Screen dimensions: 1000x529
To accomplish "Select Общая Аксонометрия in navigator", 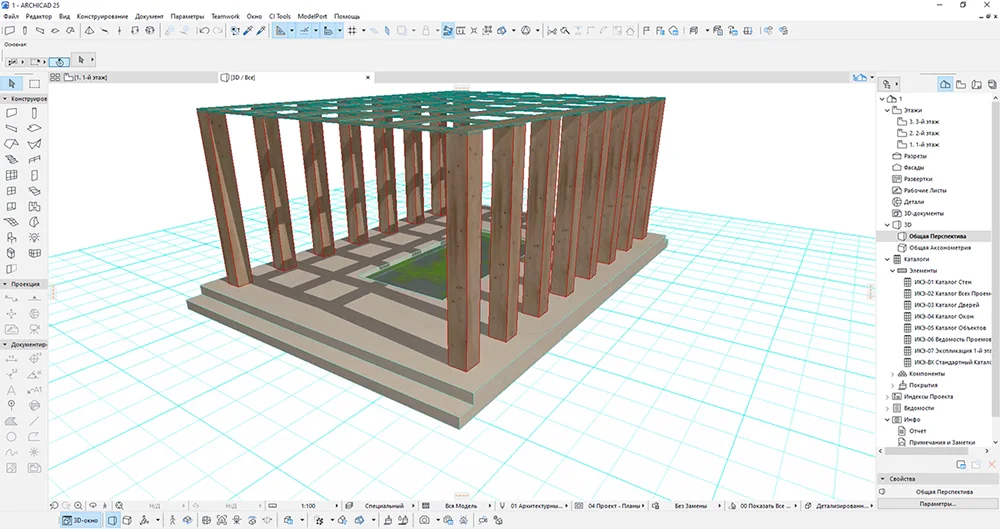I will 938,247.
